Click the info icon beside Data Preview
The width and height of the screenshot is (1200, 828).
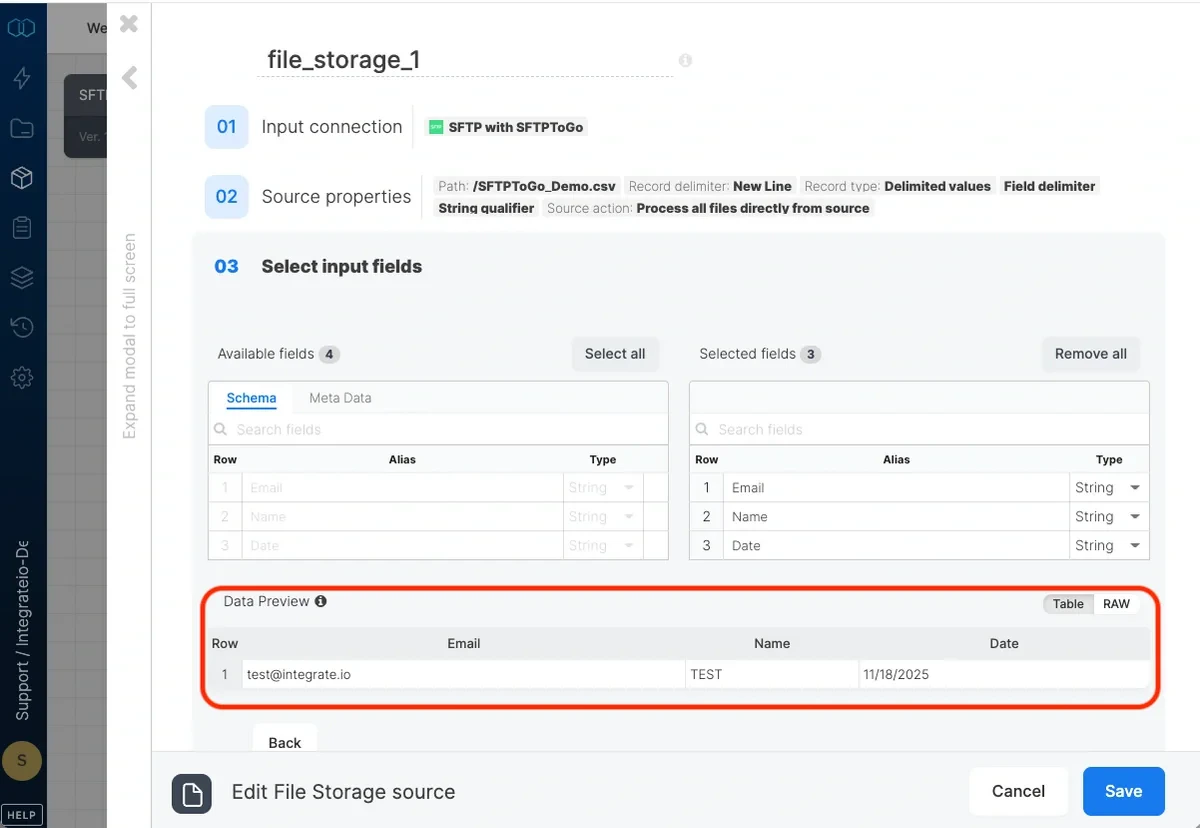point(320,601)
